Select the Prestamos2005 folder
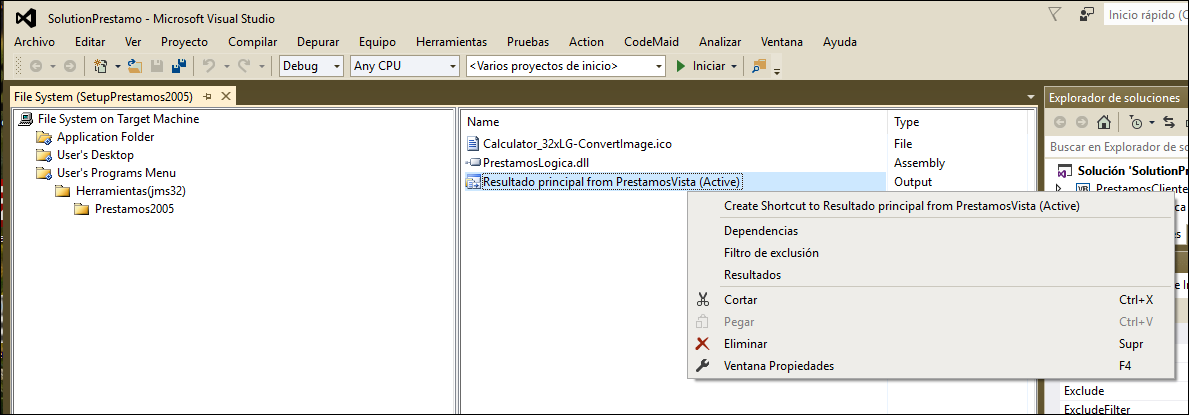The width and height of the screenshot is (1189, 415). (134, 209)
